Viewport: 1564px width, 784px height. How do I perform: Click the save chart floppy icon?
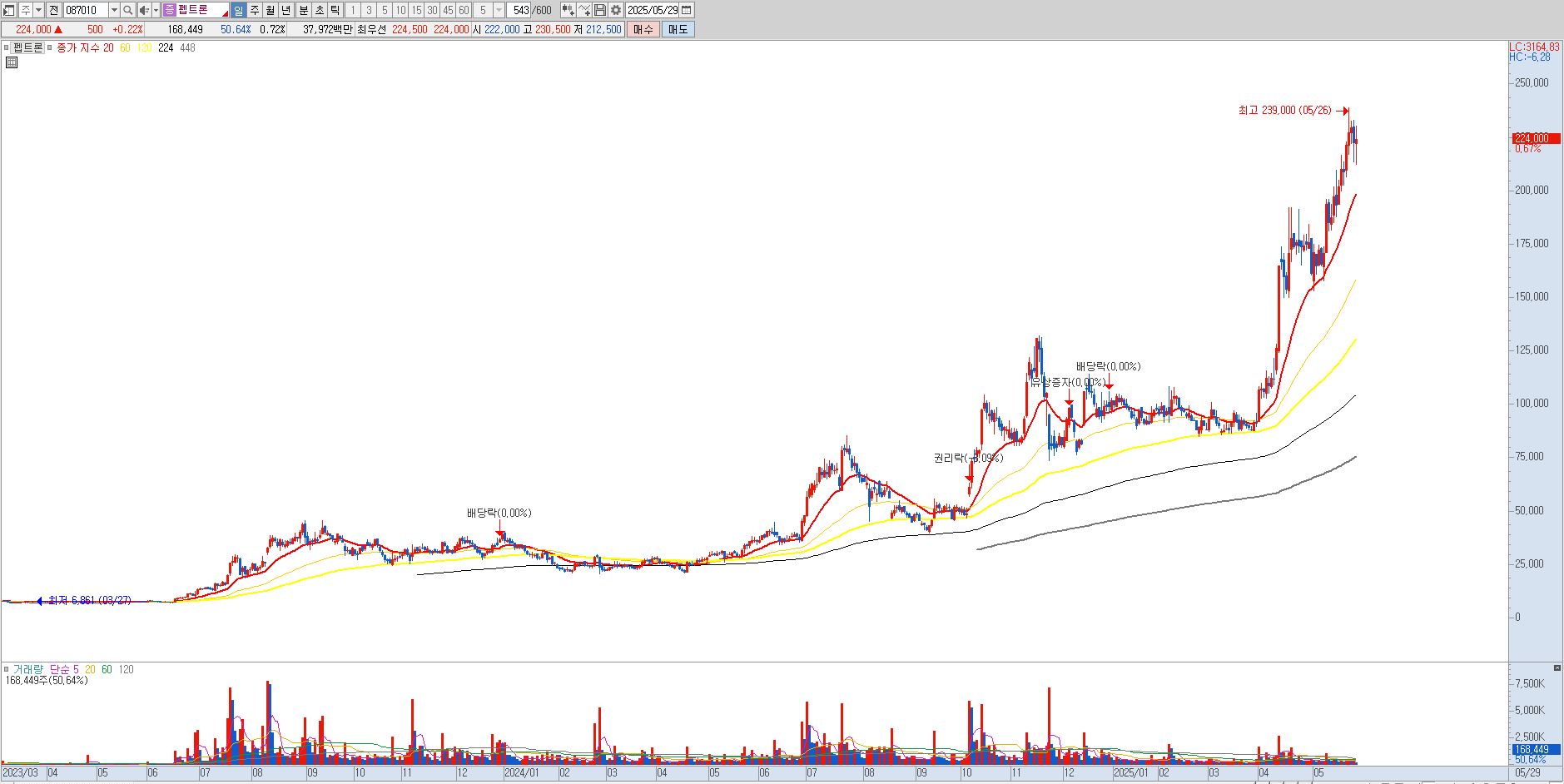pos(600,10)
